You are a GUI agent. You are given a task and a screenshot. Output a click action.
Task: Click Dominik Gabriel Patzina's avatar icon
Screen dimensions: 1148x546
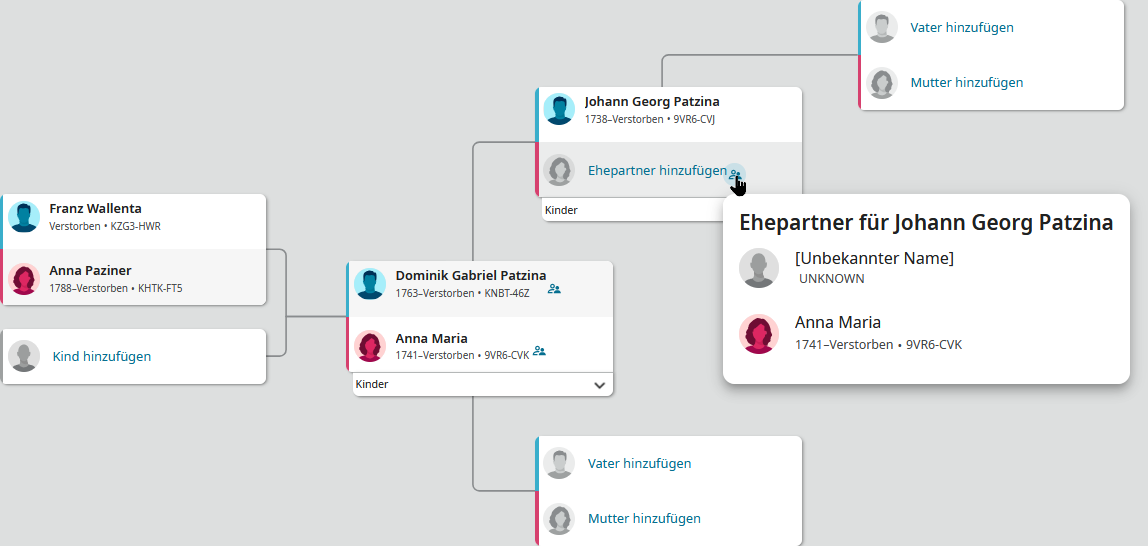(370, 284)
